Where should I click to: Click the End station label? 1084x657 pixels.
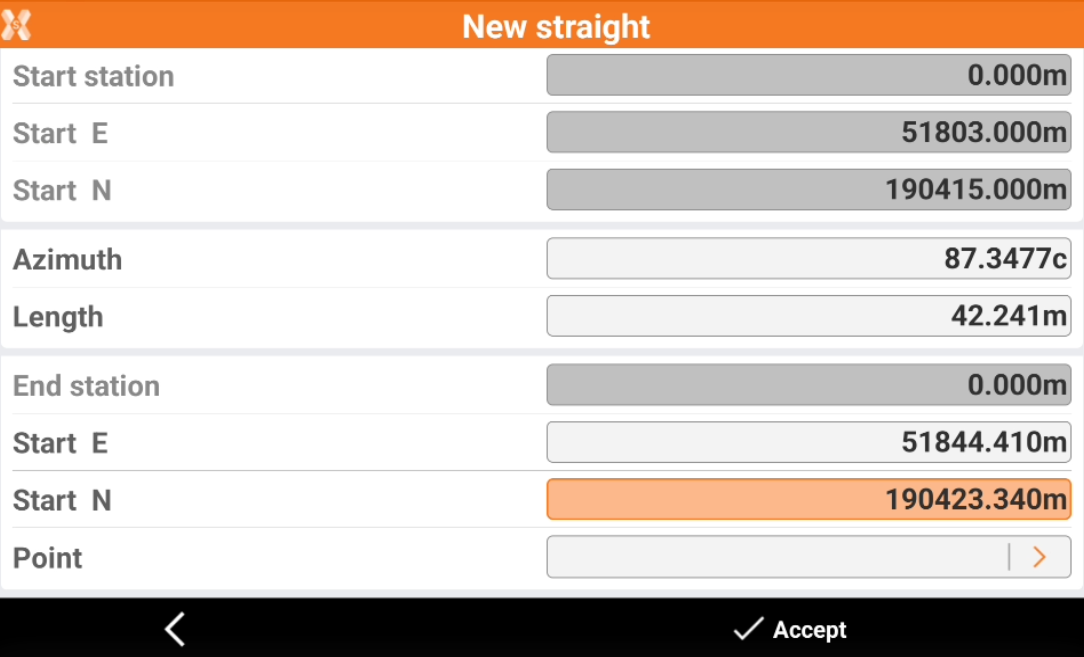point(86,387)
